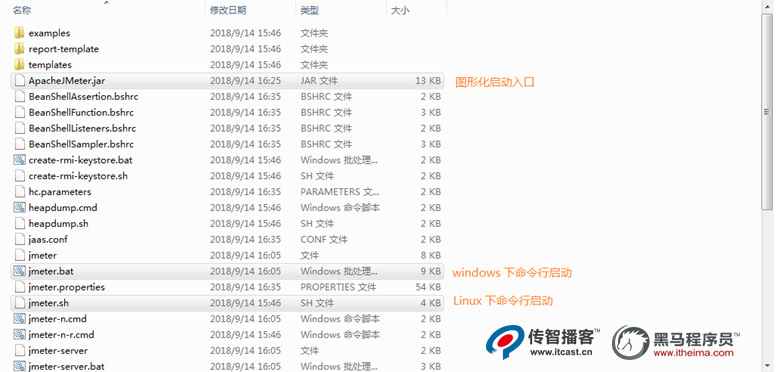Select the examples folder icon

(x=19, y=33)
